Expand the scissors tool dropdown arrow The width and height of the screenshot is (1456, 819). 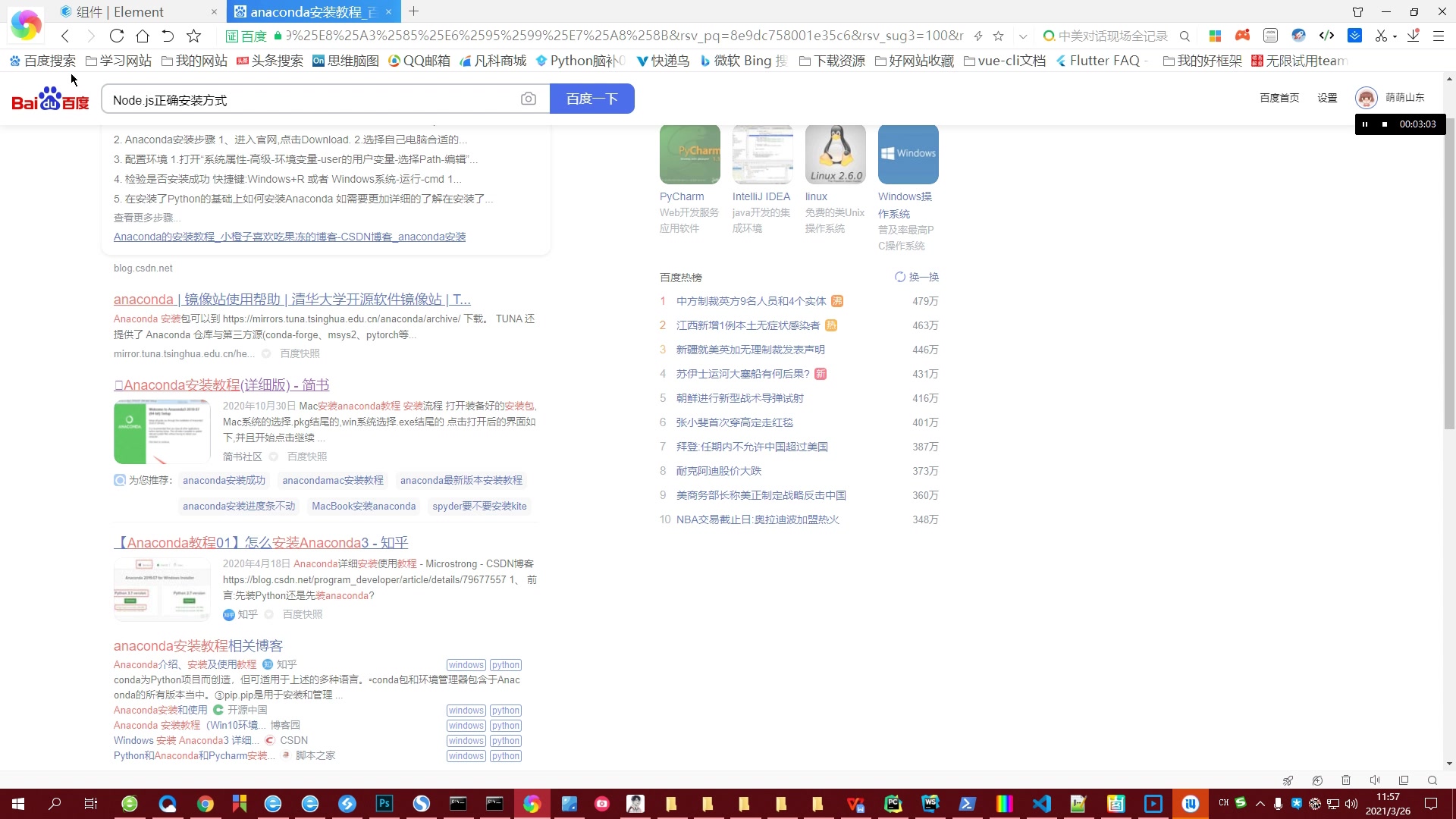1395,36
